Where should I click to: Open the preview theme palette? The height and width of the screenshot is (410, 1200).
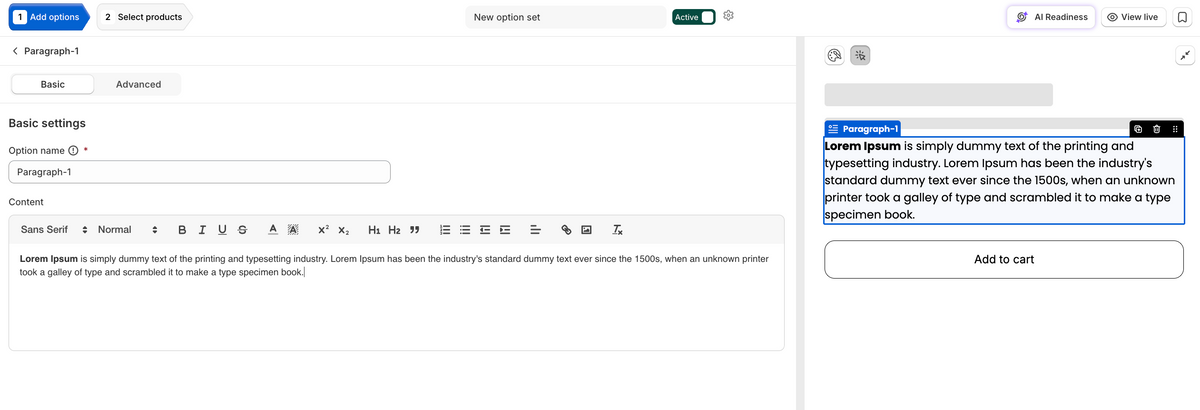[835, 56]
